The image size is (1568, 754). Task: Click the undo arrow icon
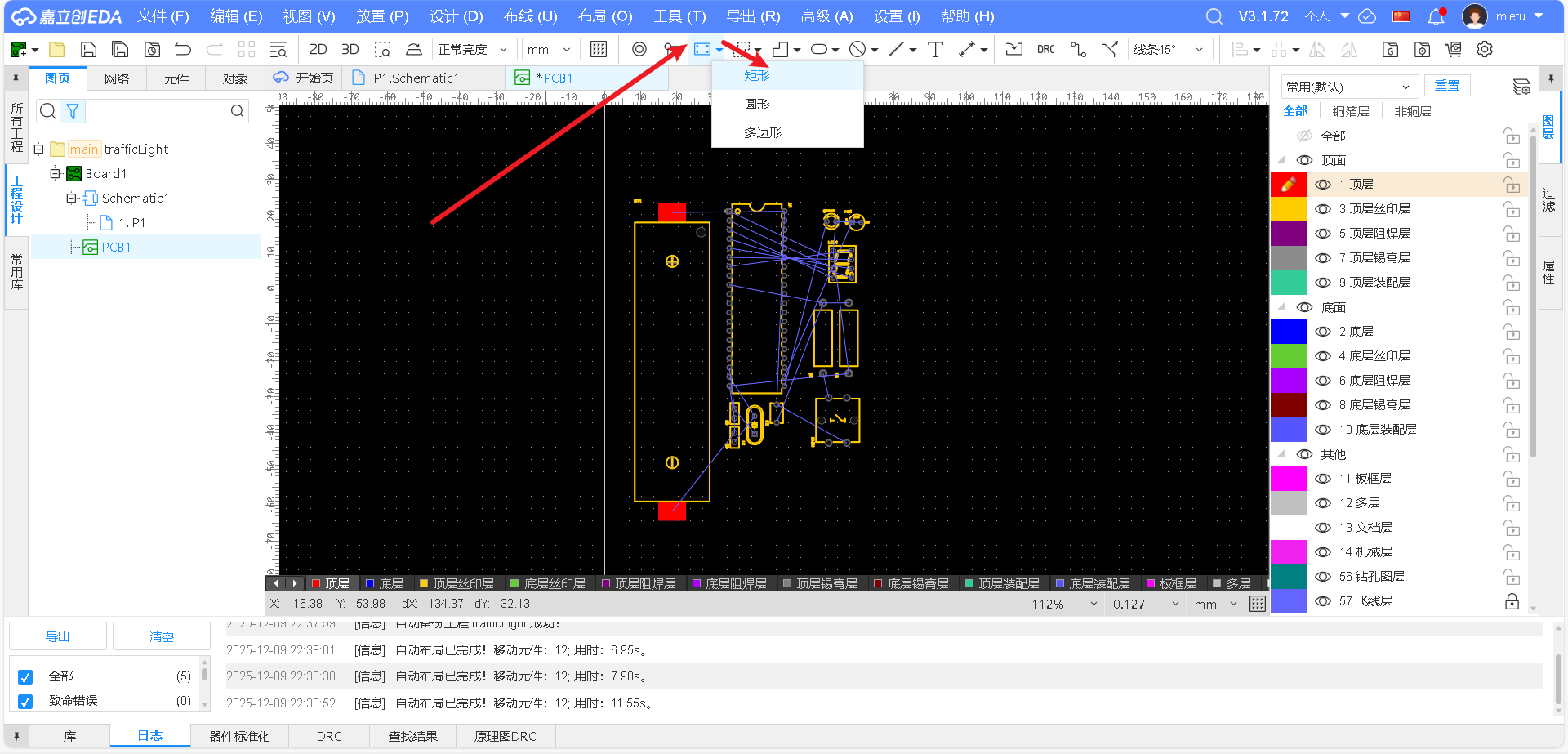pos(183,50)
